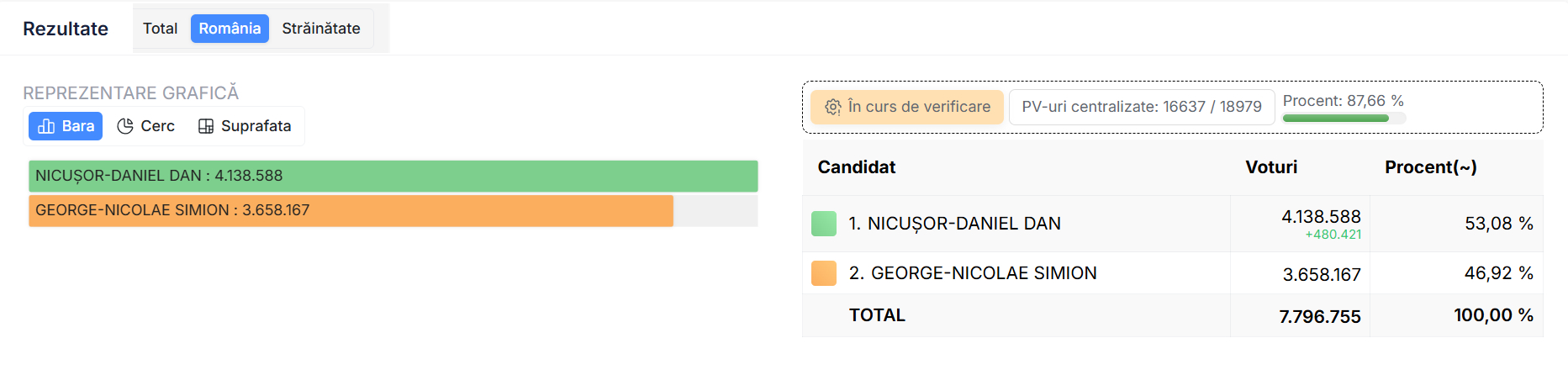The image size is (1568, 375).
Task: Click the pie chart icon for Cerc
Action: [125, 126]
